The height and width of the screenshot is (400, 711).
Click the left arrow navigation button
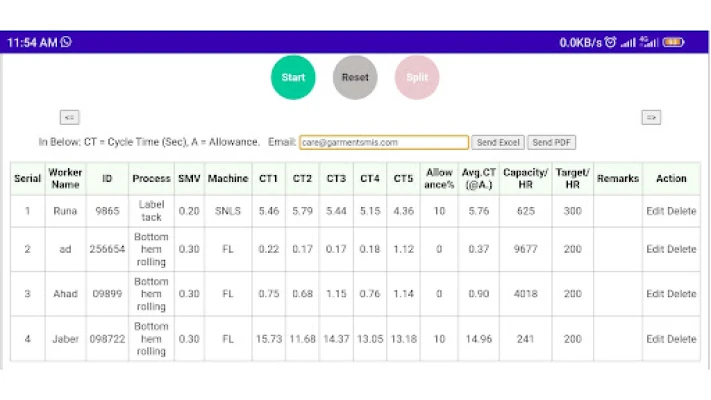point(69,117)
